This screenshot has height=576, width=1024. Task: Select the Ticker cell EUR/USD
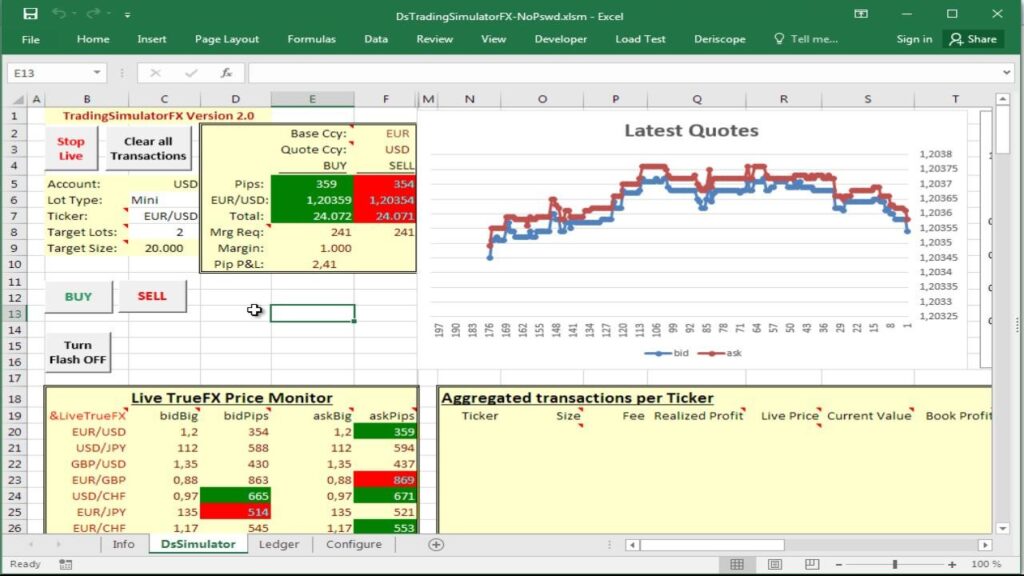click(164, 216)
